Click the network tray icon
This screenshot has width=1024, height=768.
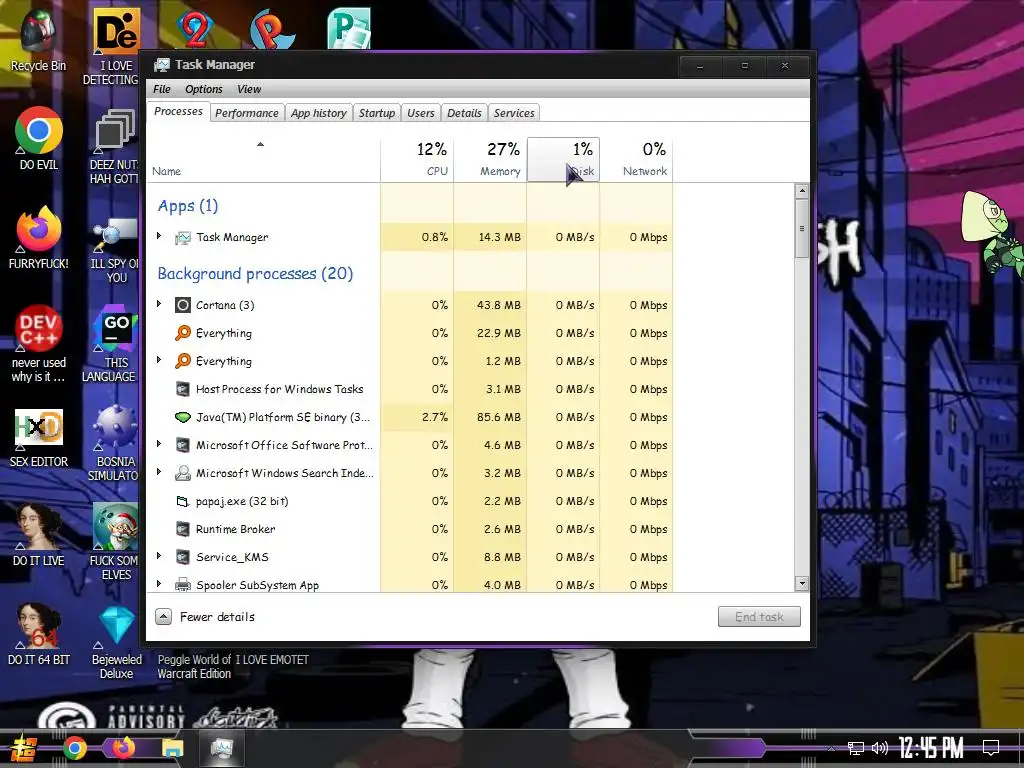click(856, 748)
